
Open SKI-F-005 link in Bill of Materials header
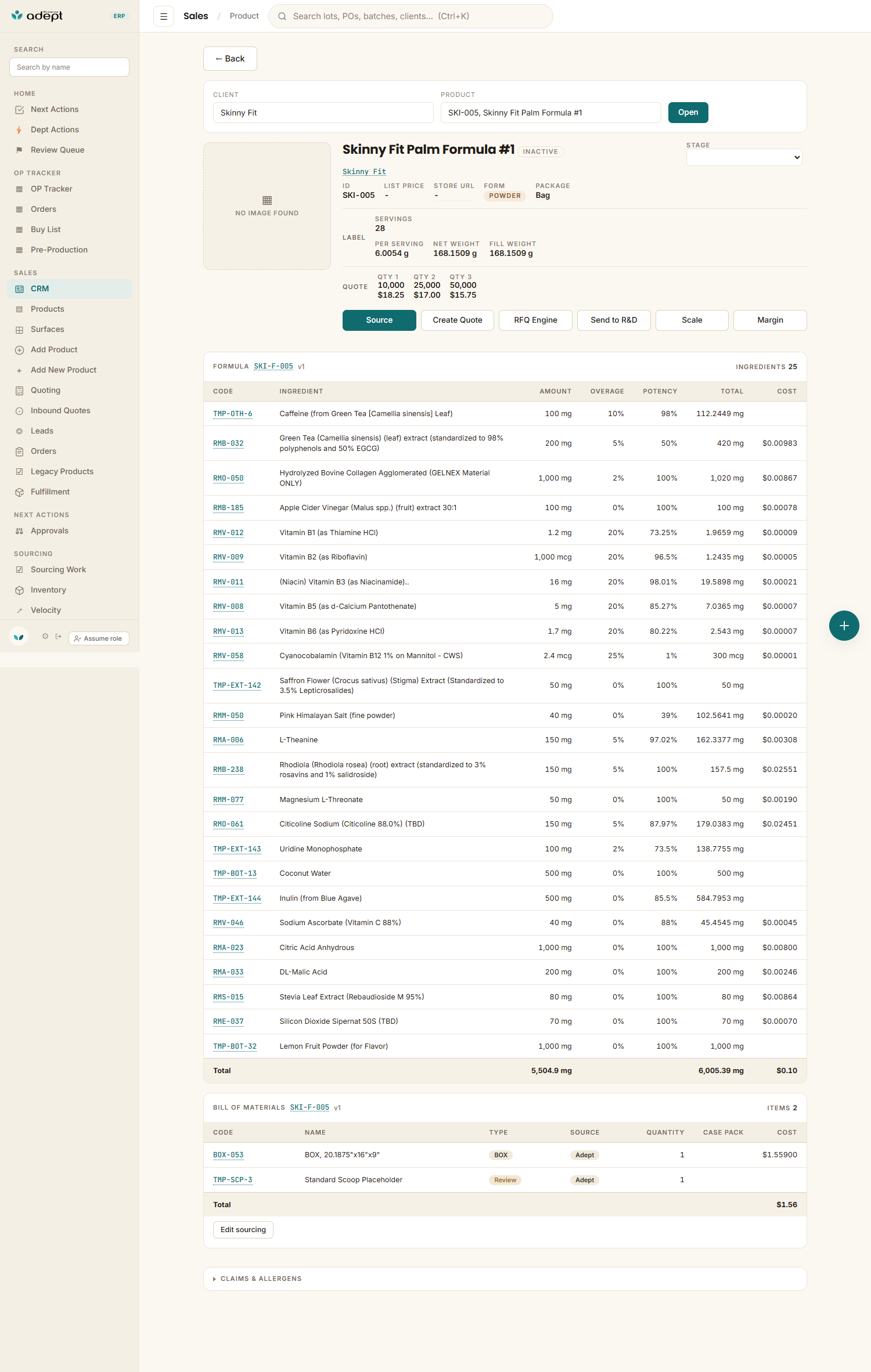[x=309, y=1108]
